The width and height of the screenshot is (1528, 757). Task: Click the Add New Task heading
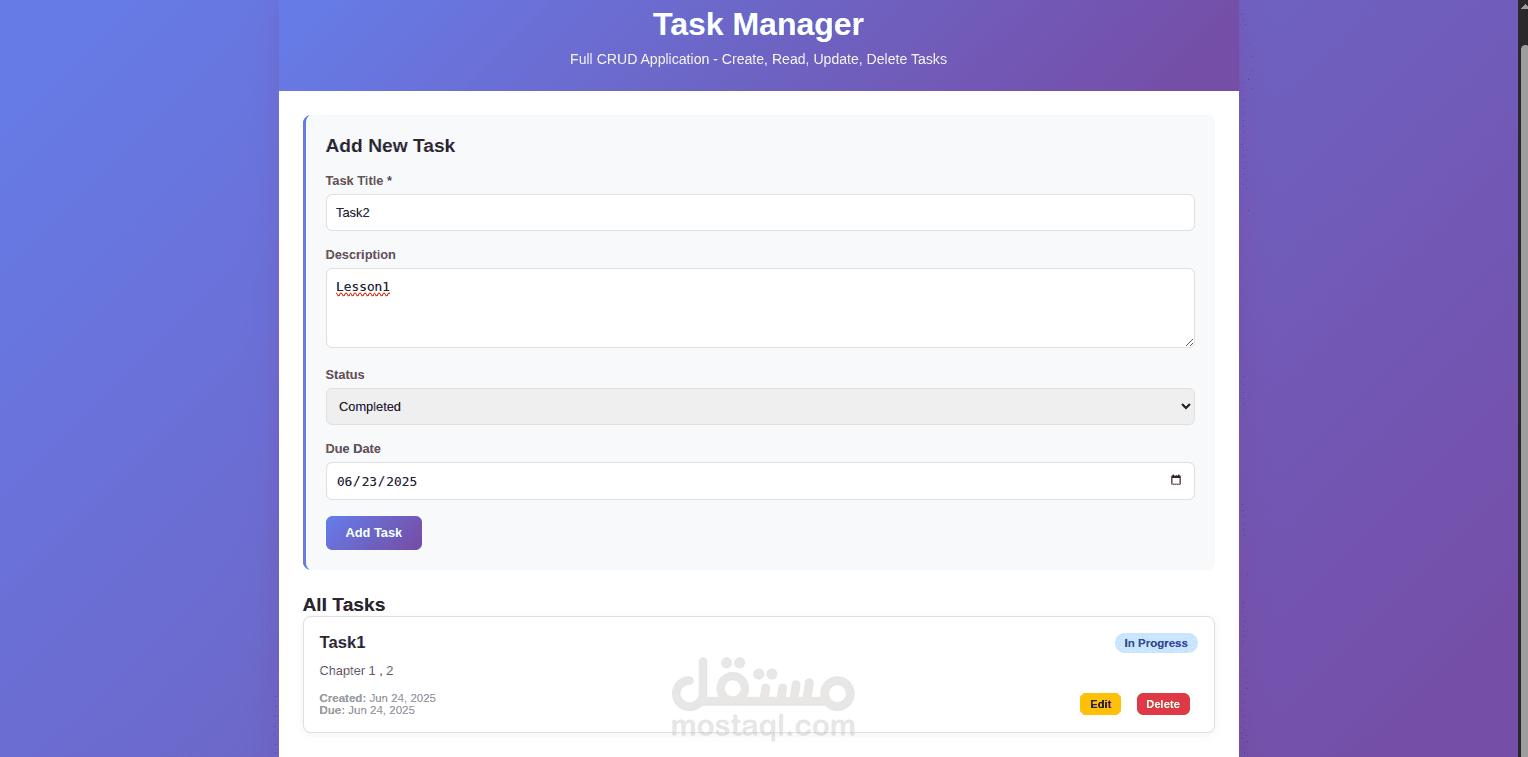coord(390,146)
